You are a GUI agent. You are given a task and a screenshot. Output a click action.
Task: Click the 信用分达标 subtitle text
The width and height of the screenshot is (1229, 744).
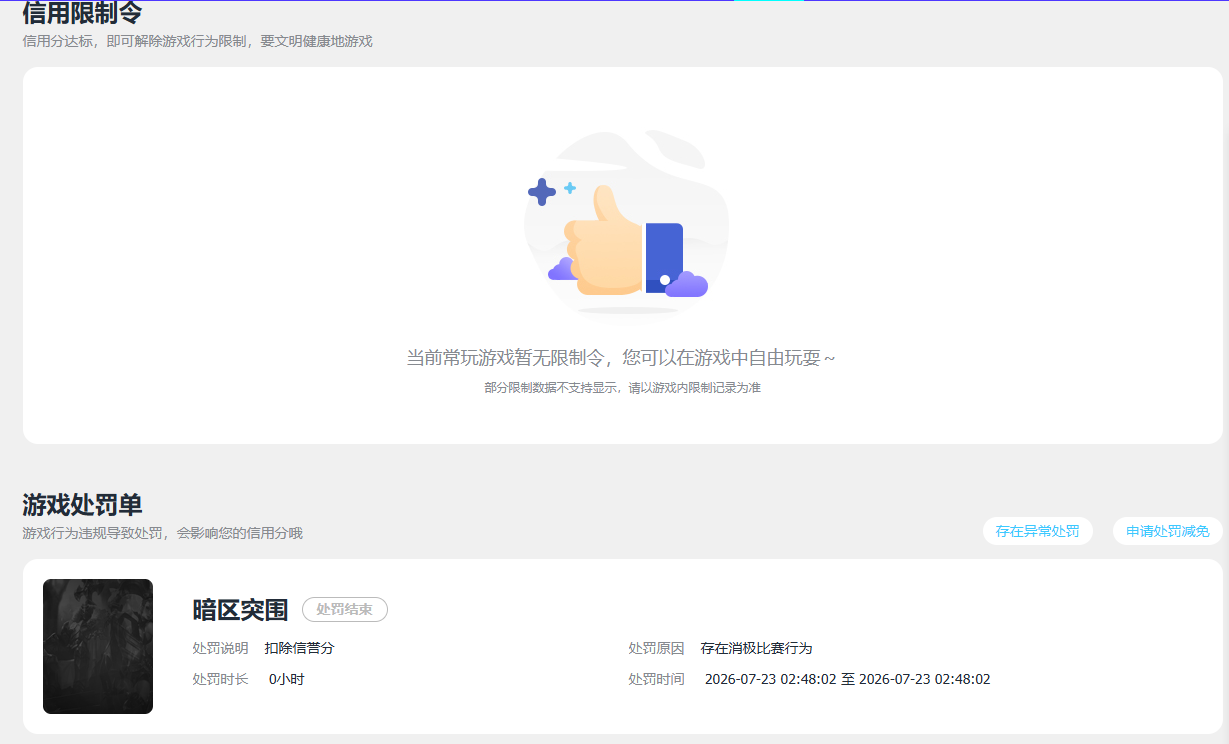pyautogui.click(x=197, y=41)
